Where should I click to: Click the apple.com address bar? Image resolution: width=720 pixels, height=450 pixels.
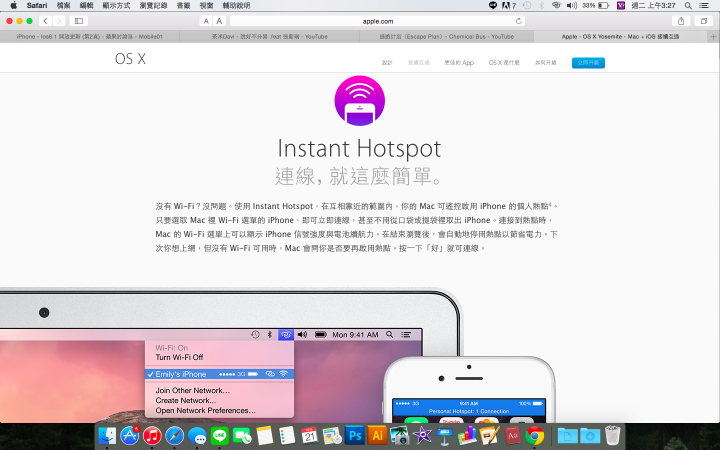377,21
